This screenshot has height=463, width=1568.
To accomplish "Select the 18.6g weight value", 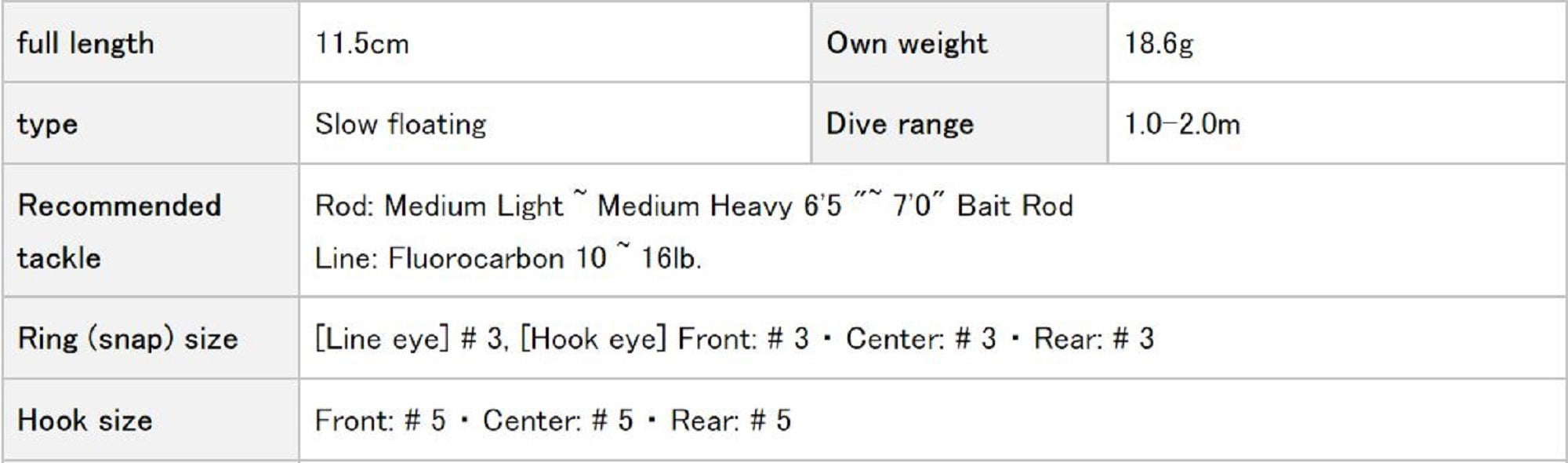I will point(1159,43).
